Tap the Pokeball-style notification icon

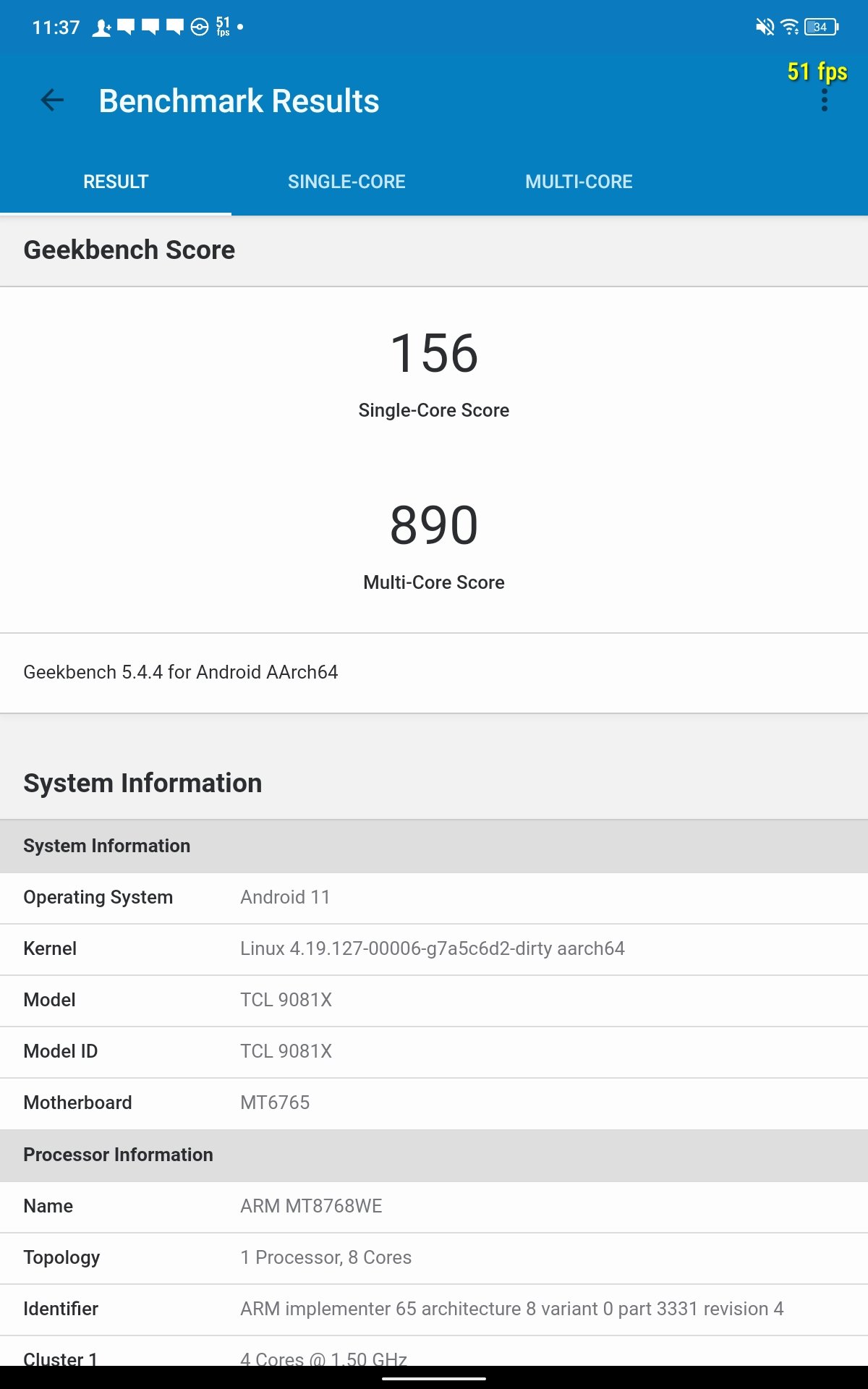(x=200, y=27)
